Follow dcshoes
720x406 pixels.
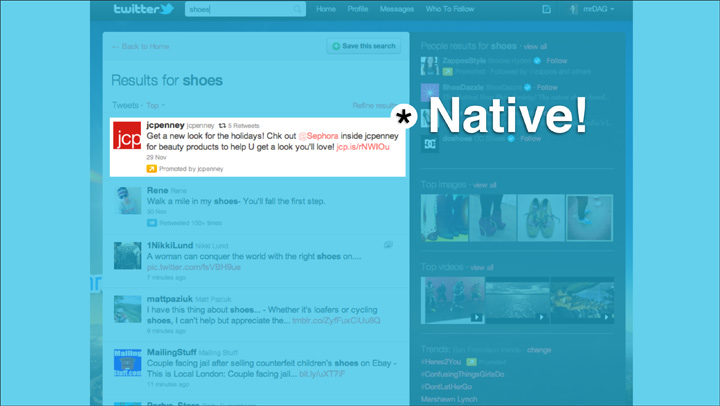point(530,138)
